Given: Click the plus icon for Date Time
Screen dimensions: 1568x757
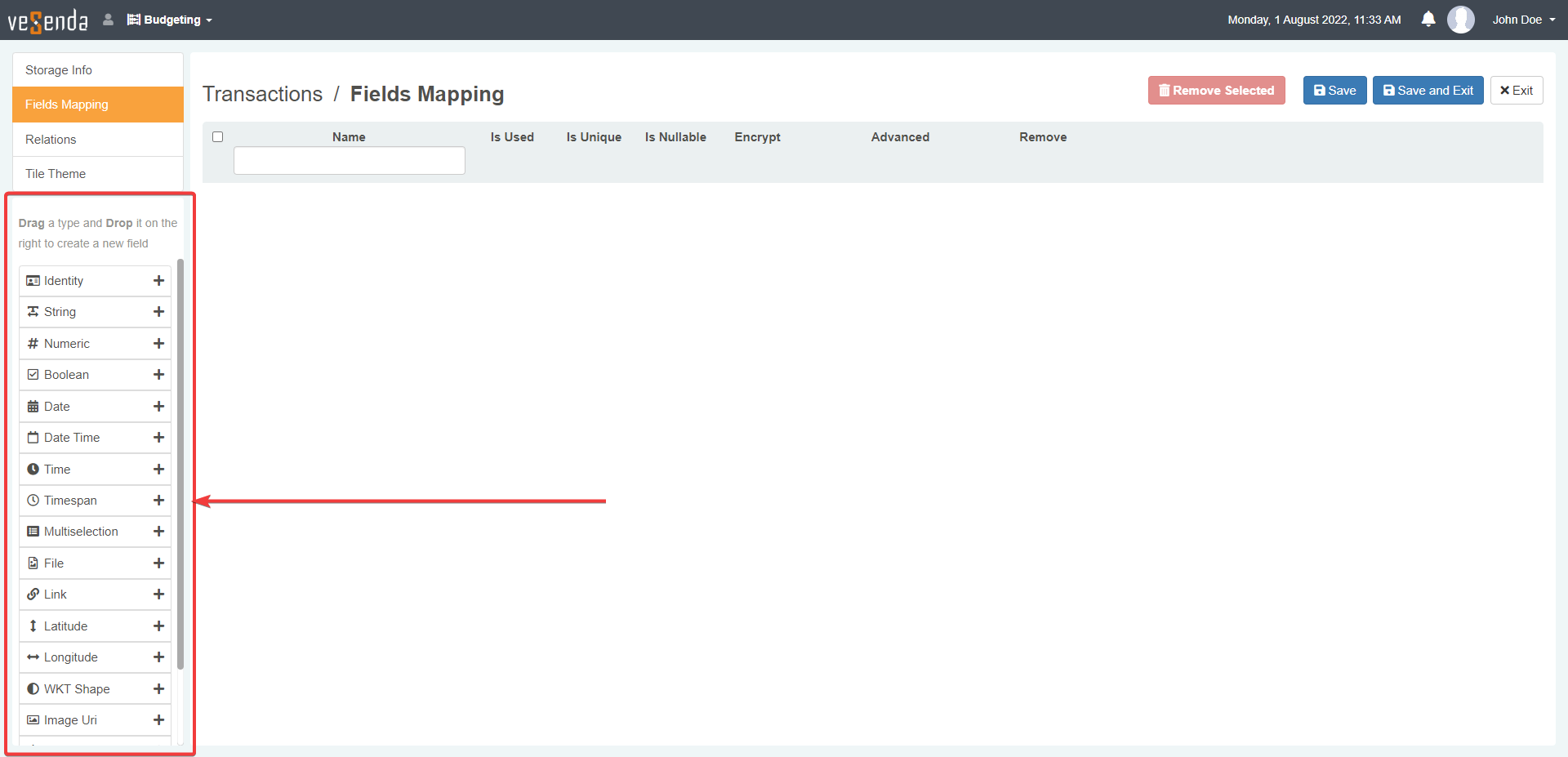Looking at the screenshot, I should tap(158, 438).
